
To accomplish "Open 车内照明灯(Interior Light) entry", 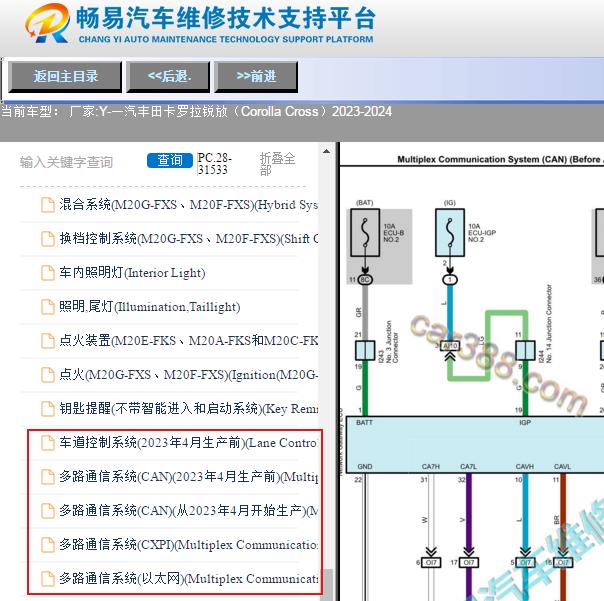I will (132, 273).
